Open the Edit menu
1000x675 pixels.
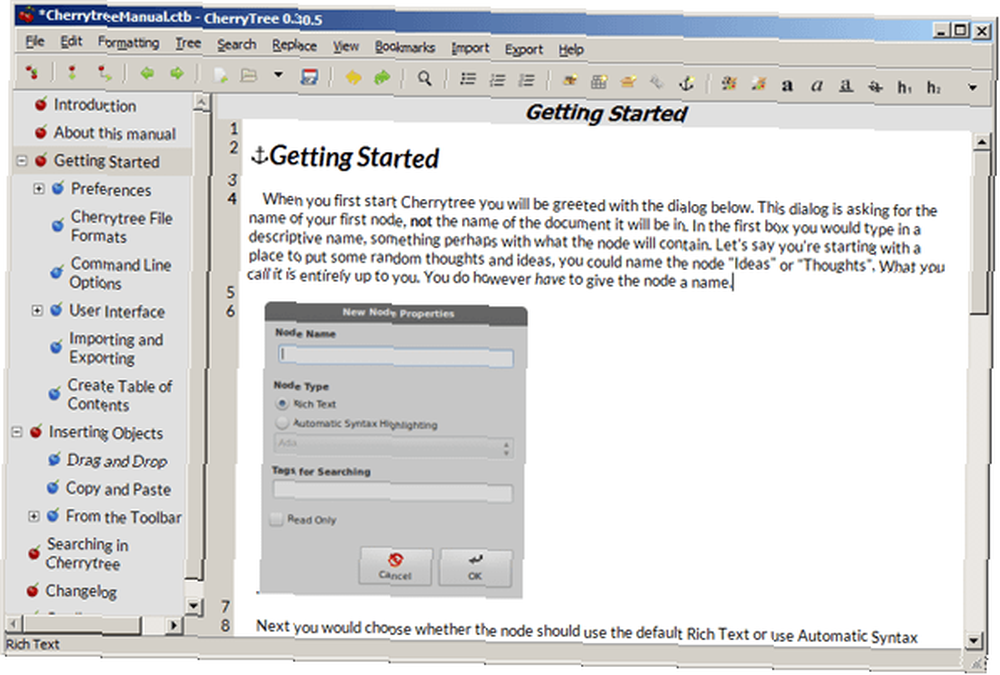coord(71,42)
